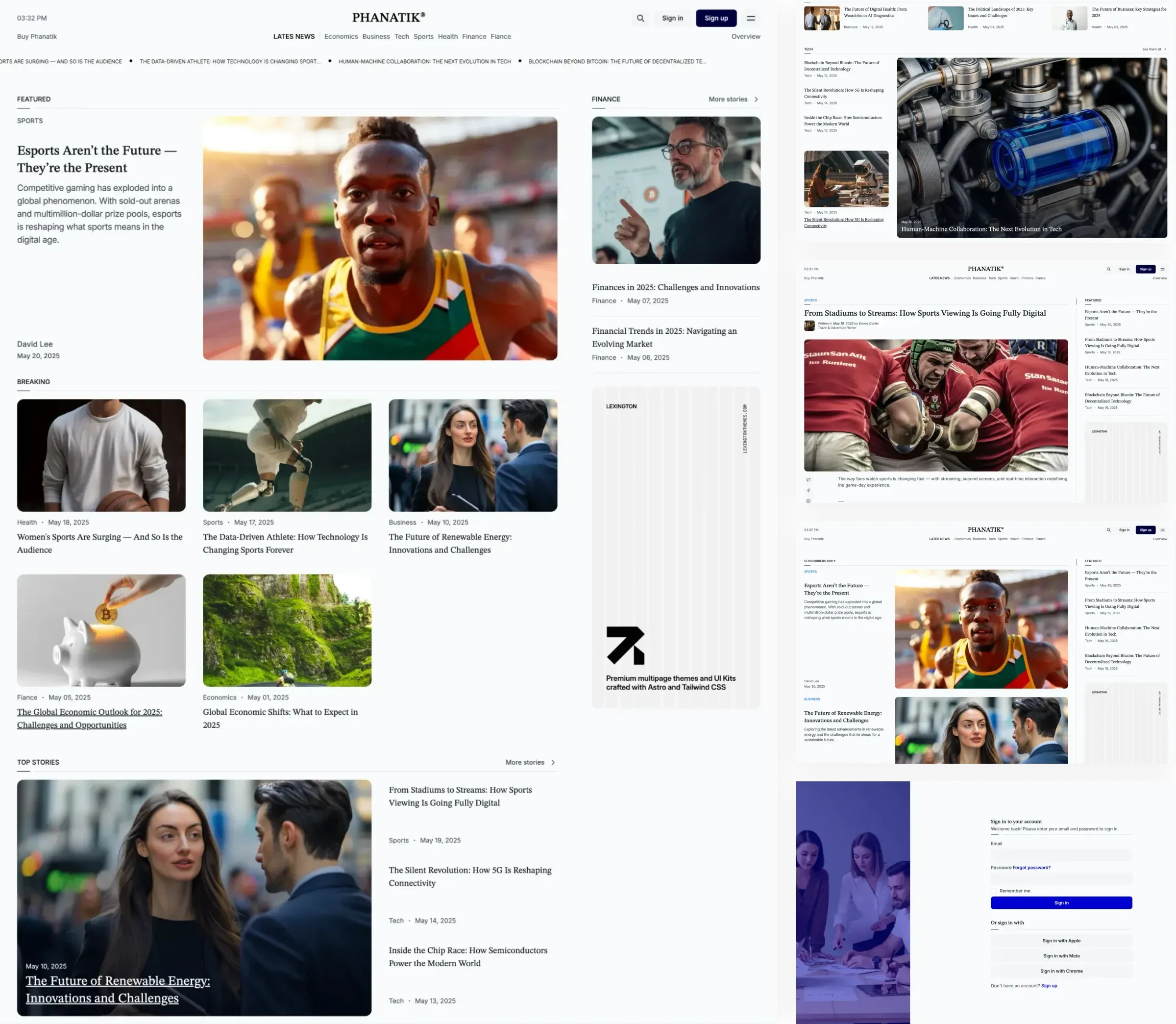Screen dimensions: 1176x1024
Task: Open the large blue-cylinder Human-Machine Collaboration image
Action: tap(1031, 148)
